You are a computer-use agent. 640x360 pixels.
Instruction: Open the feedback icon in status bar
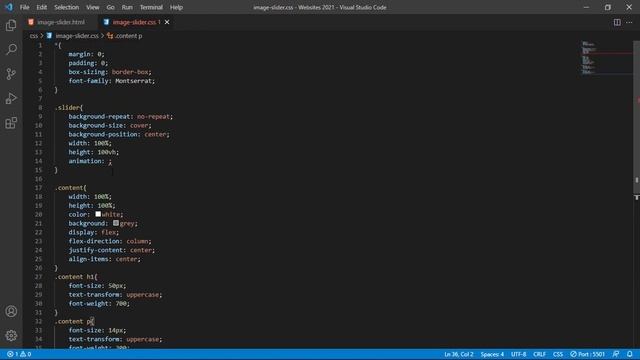(x=616, y=354)
